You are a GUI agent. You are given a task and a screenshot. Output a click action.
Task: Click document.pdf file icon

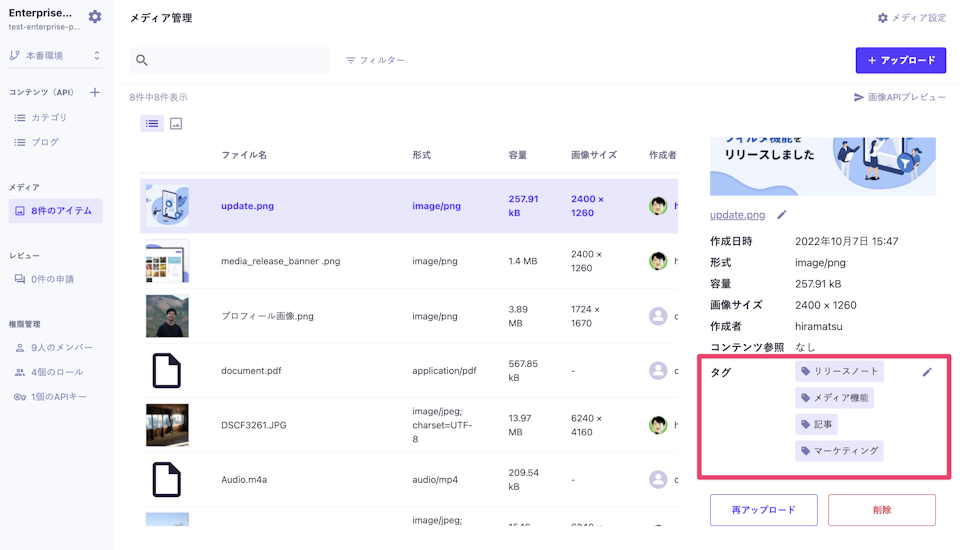tap(166, 370)
